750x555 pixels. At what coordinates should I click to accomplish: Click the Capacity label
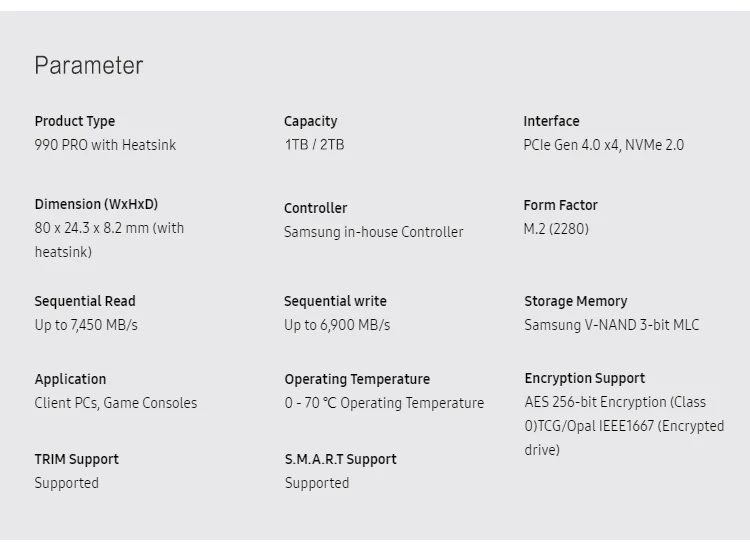point(311,121)
